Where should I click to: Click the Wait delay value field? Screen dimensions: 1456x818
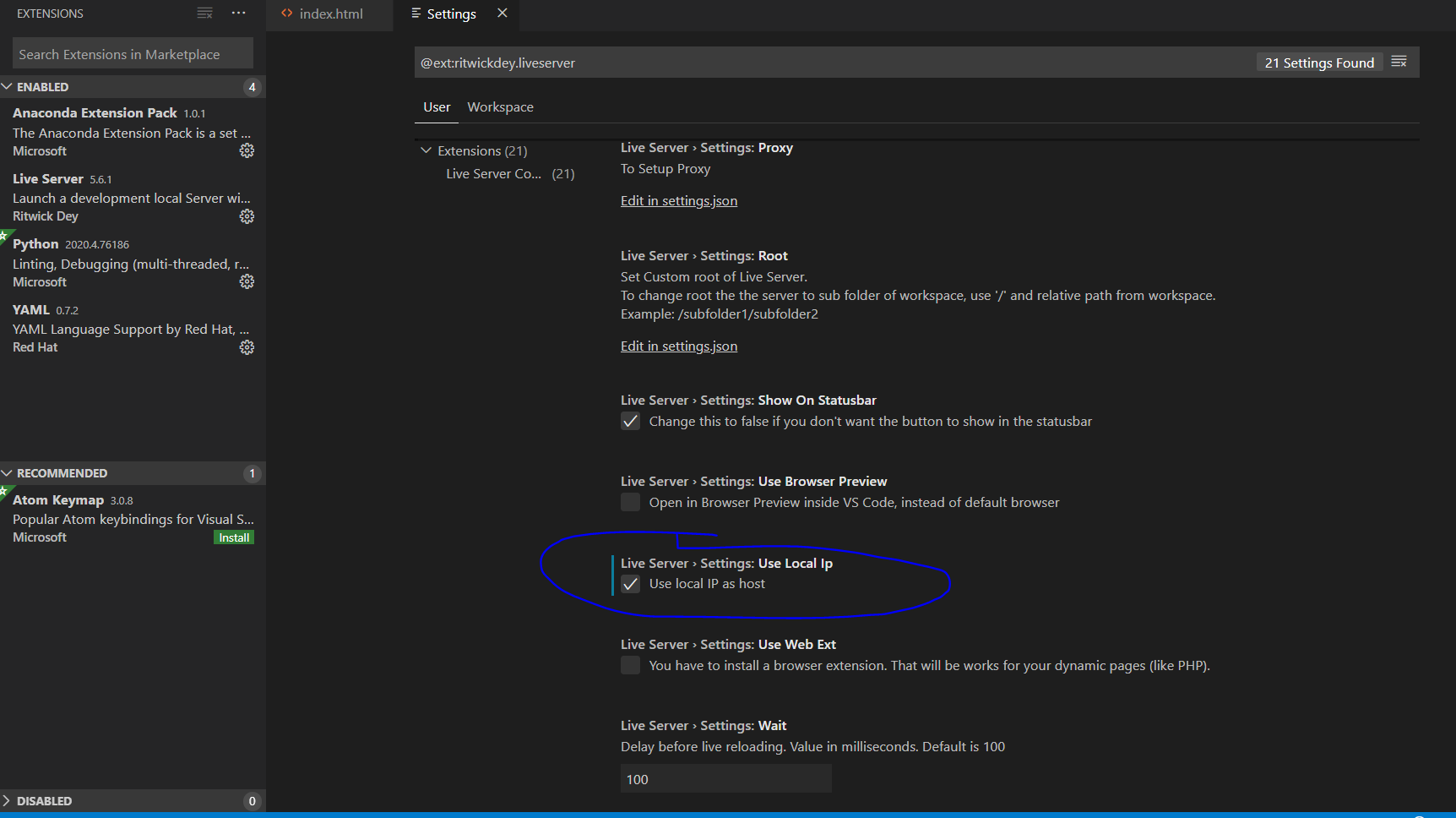pyautogui.click(x=726, y=779)
